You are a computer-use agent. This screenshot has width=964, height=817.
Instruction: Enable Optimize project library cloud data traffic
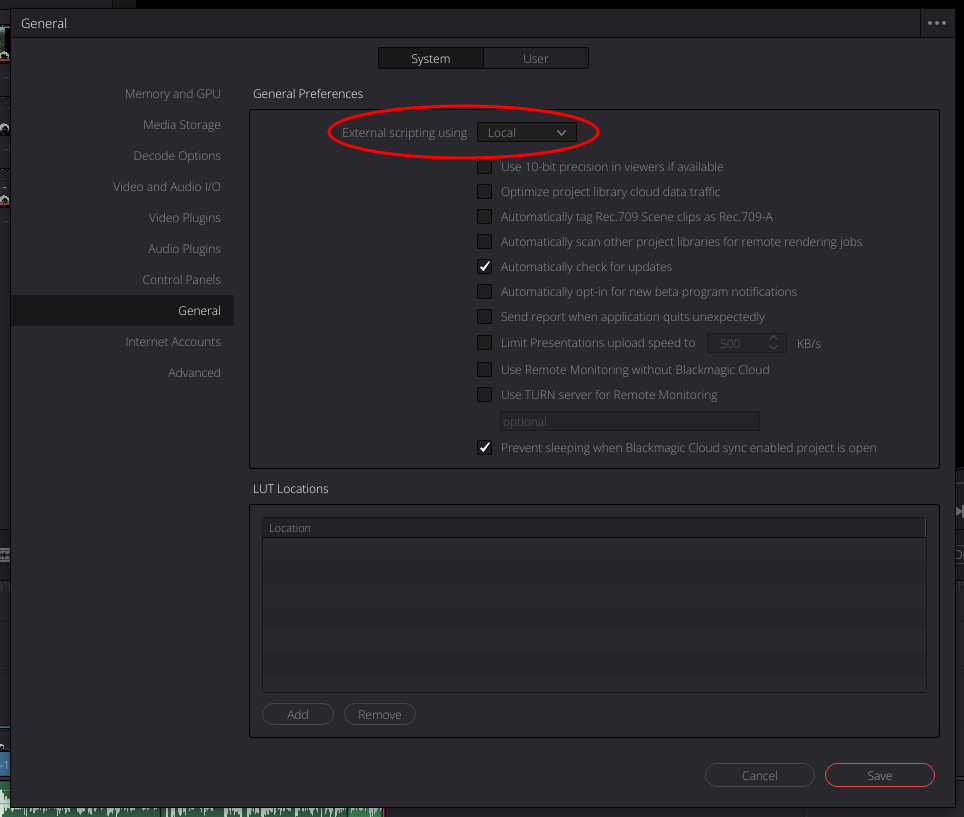pyautogui.click(x=484, y=192)
